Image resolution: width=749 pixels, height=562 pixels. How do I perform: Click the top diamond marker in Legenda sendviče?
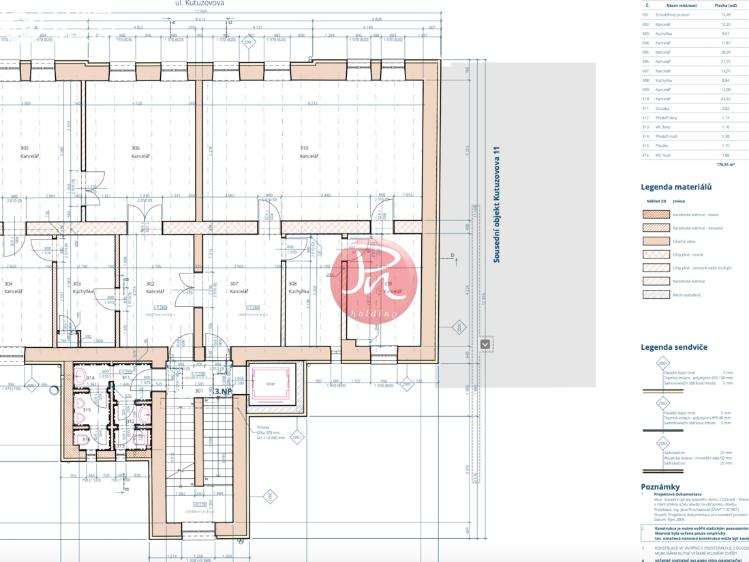coord(661,366)
